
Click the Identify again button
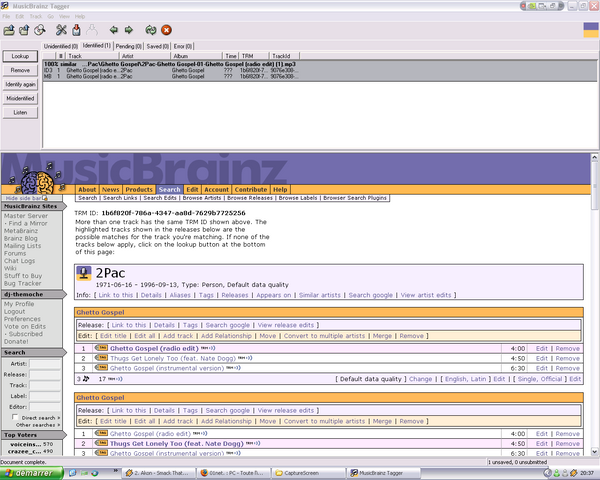20,84
